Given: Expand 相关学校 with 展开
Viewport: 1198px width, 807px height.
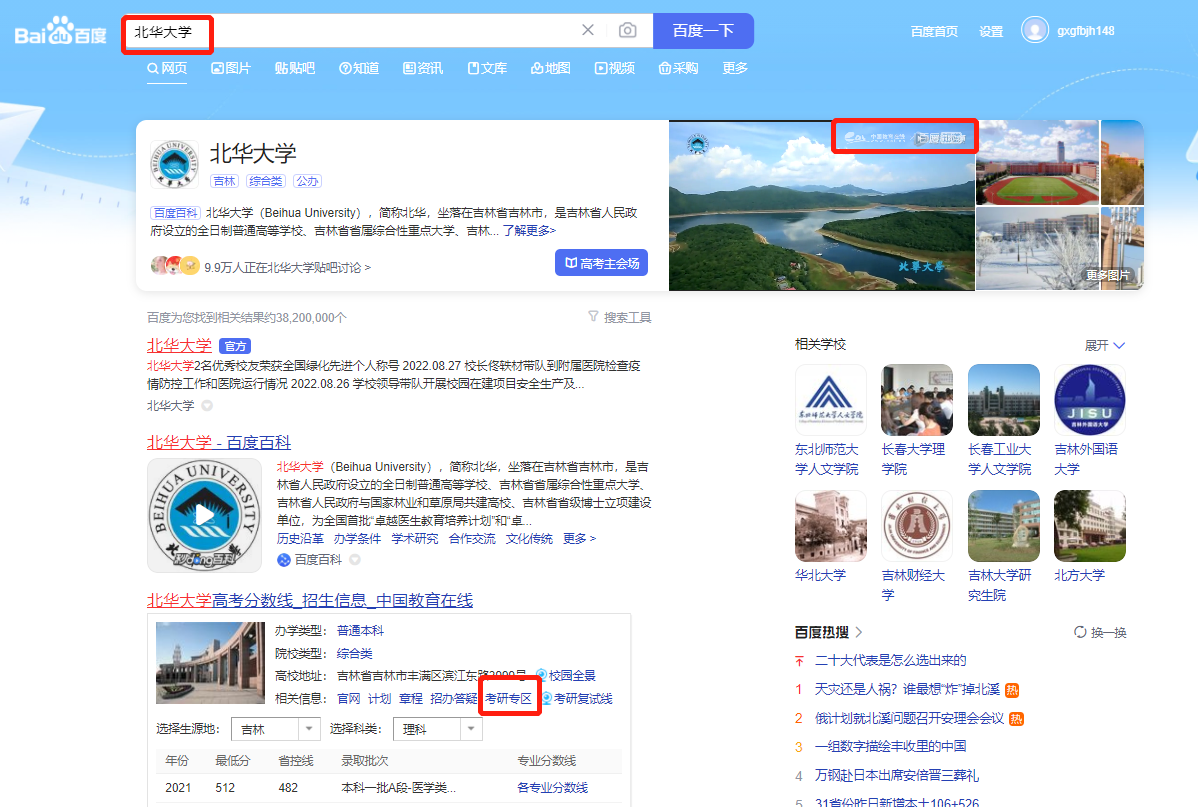Looking at the screenshot, I should pos(1105,345).
